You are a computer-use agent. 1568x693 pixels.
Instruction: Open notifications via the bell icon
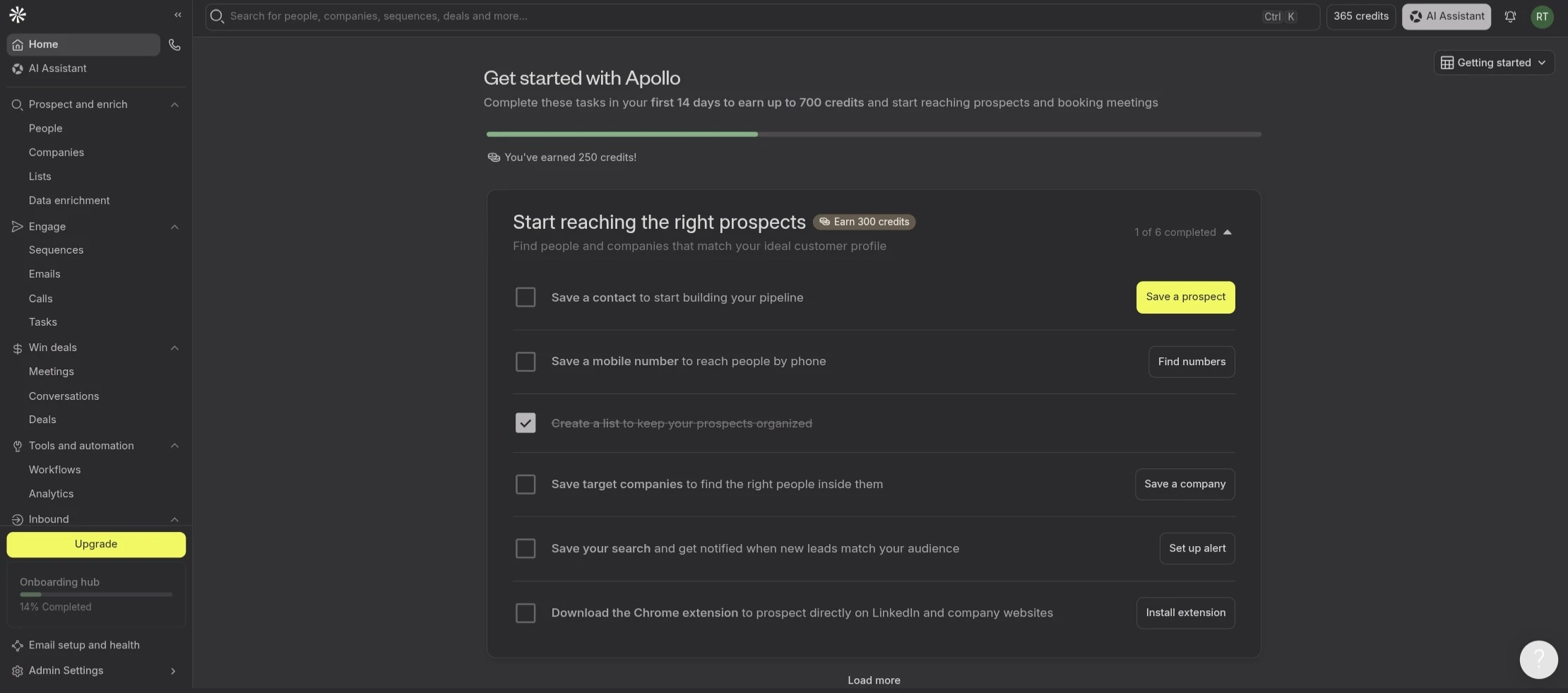coord(1510,16)
